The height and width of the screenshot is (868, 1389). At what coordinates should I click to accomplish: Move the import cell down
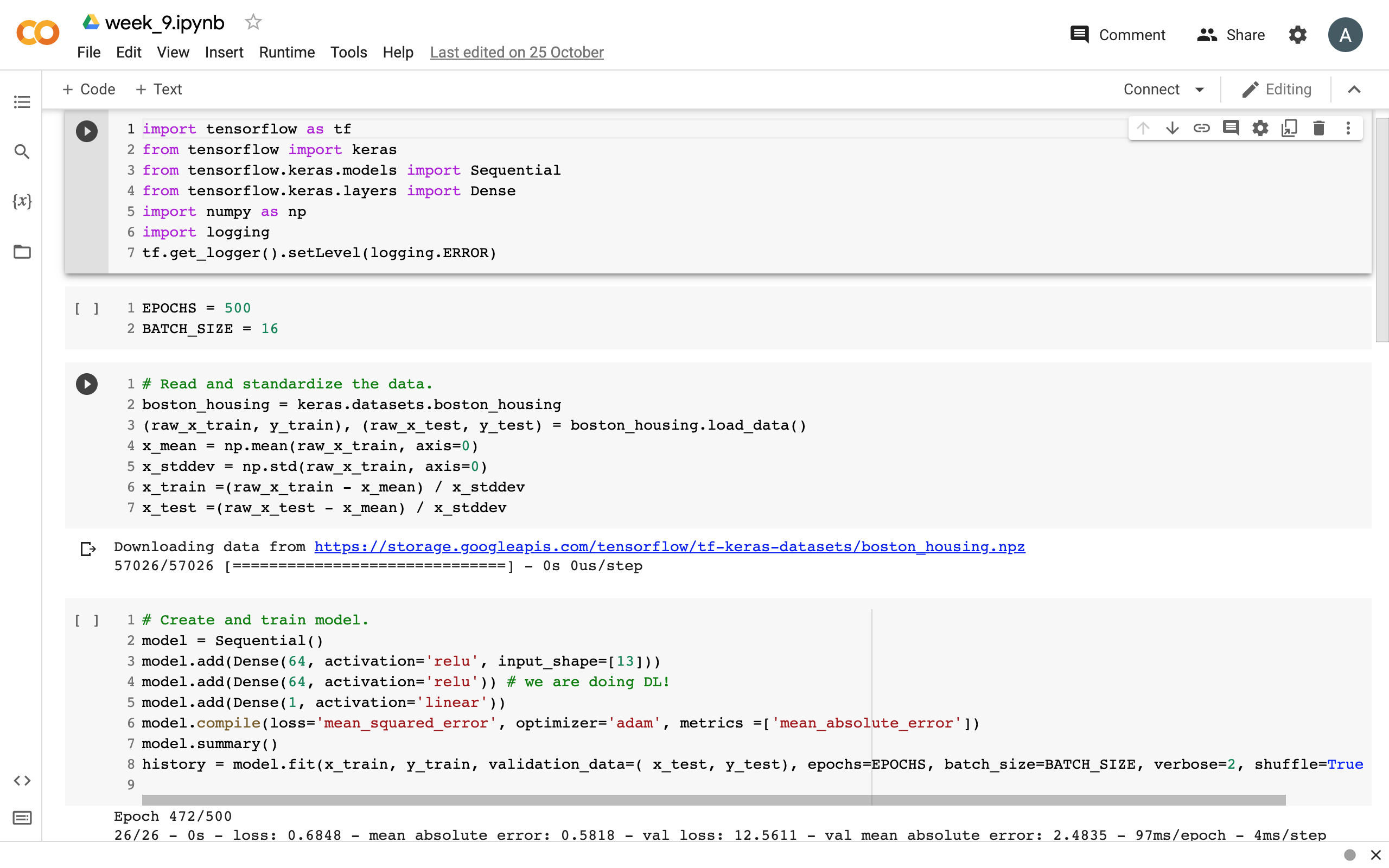(x=1173, y=128)
